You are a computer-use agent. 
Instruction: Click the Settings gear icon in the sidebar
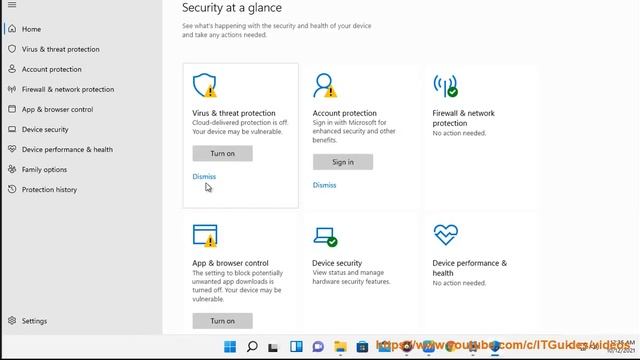(12, 320)
